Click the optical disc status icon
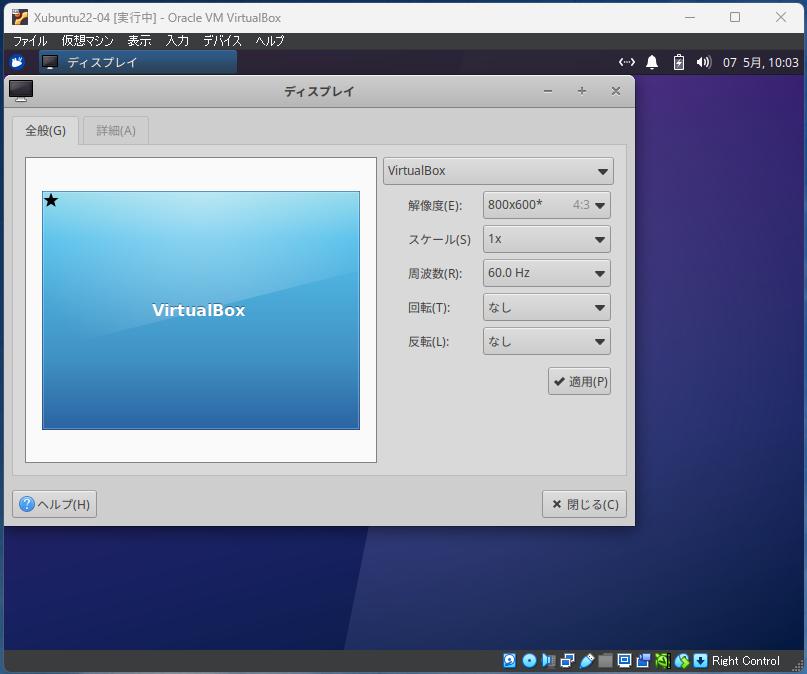 (x=529, y=660)
